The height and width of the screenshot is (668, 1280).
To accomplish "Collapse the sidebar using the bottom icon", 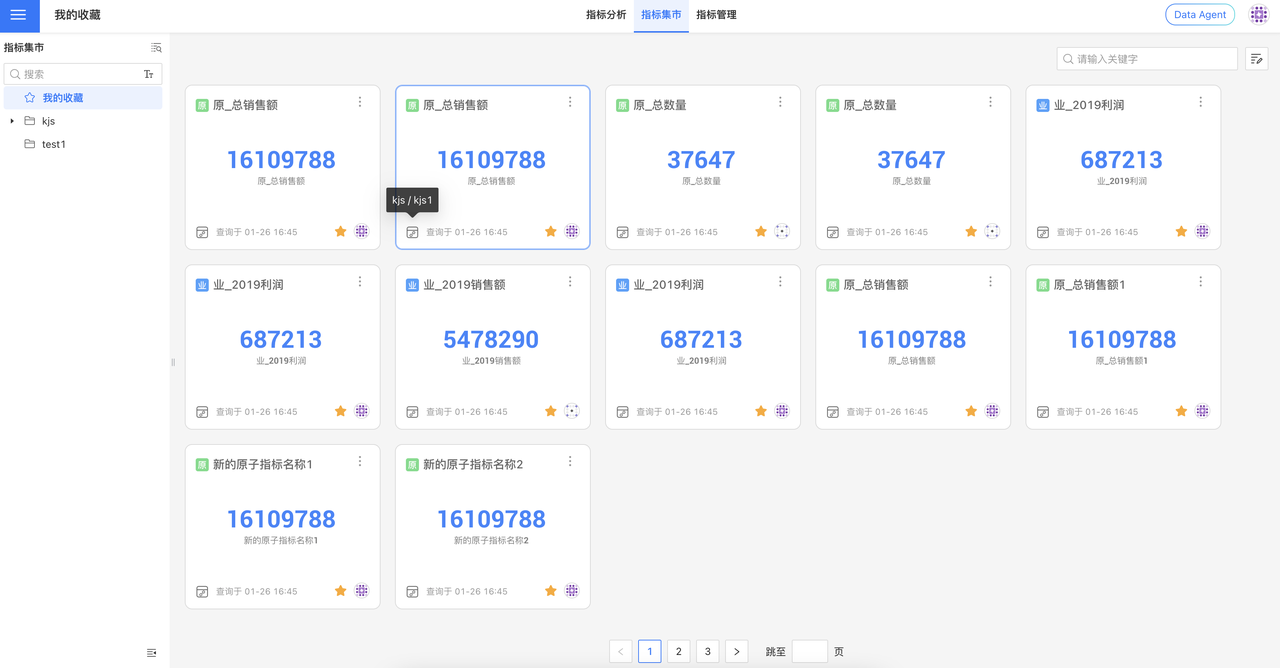I will 152,652.
